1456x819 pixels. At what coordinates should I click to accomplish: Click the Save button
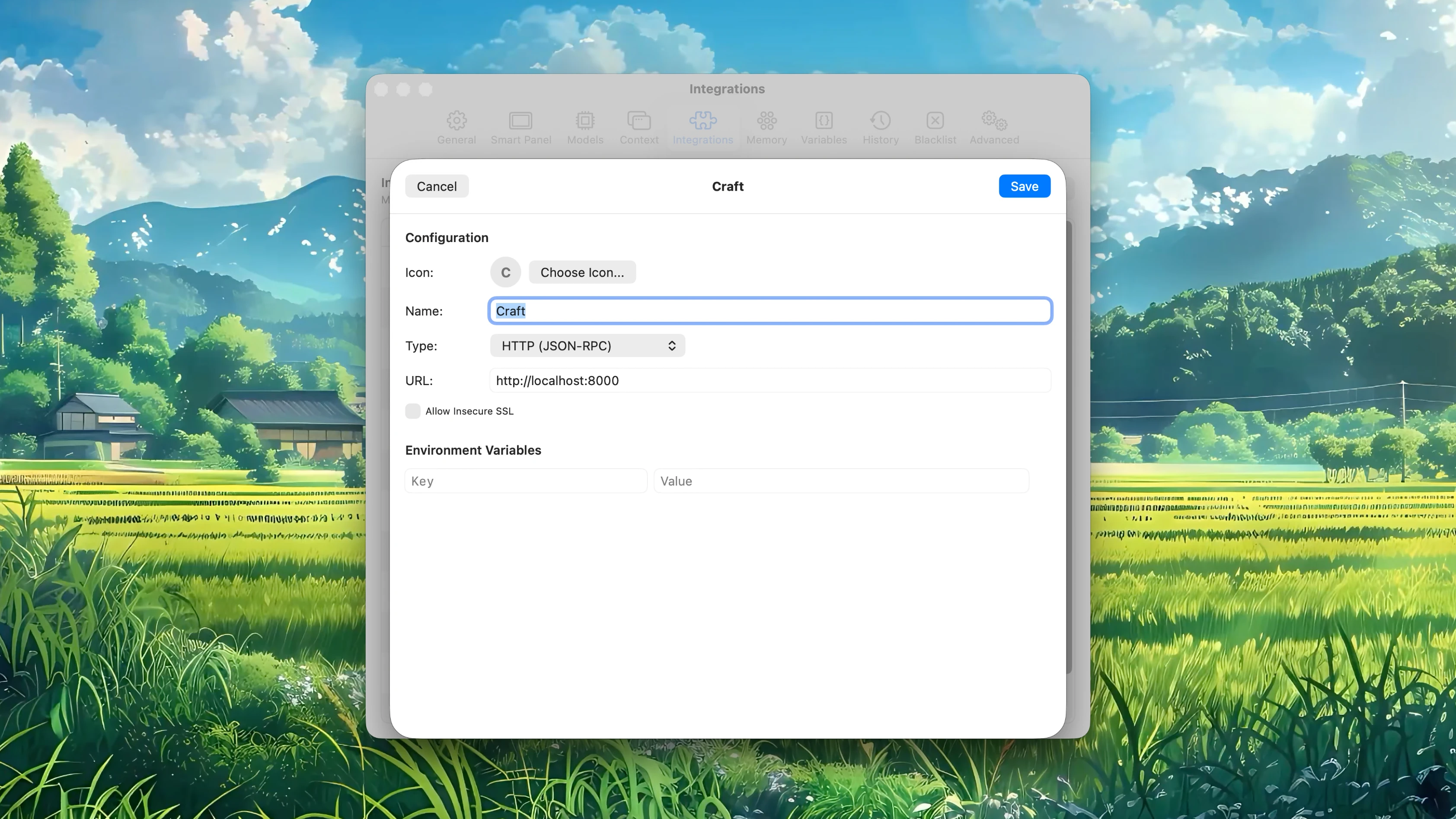(1024, 186)
